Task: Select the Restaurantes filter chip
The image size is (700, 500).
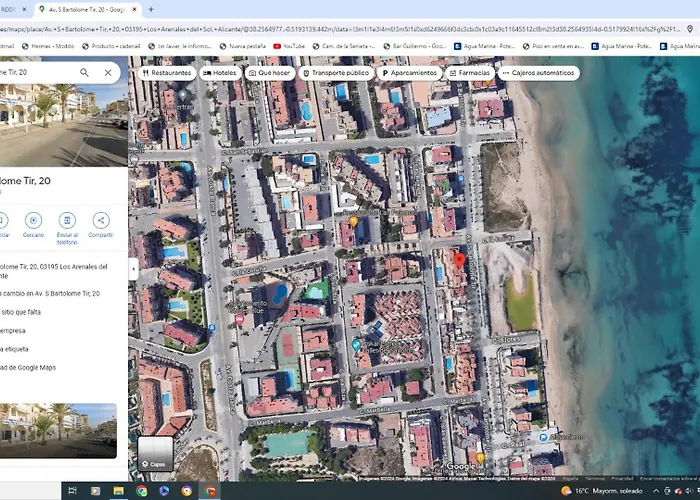Action: [167, 73]
